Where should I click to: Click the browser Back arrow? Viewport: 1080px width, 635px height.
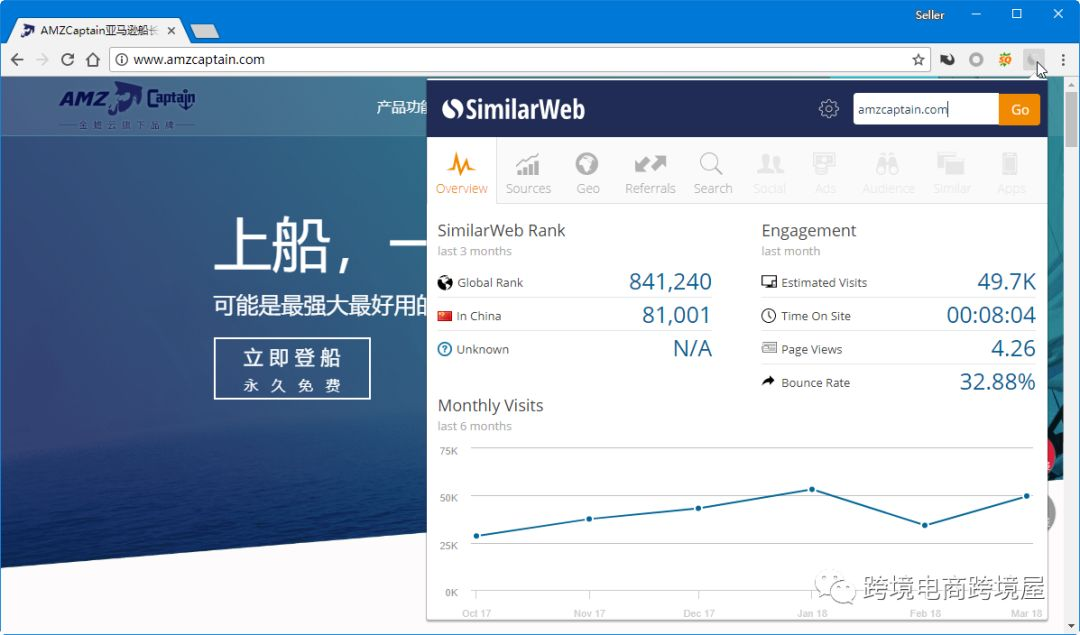17,60
